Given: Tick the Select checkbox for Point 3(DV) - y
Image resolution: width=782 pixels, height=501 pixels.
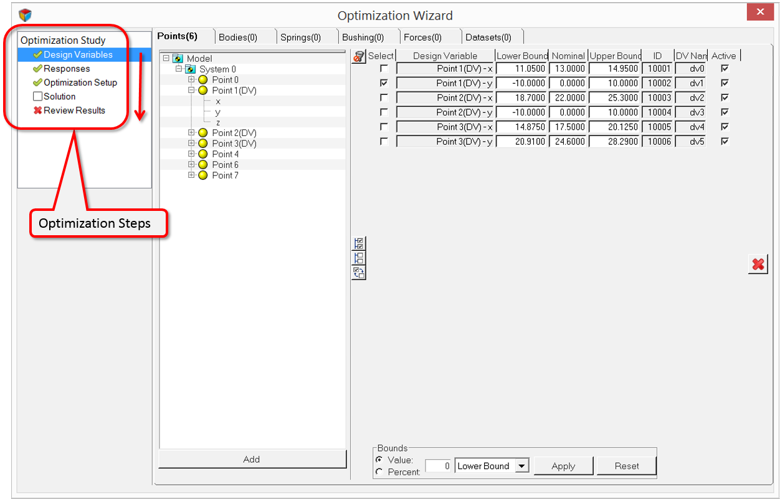Looking at the screenshot, I should tap(384, 141).
